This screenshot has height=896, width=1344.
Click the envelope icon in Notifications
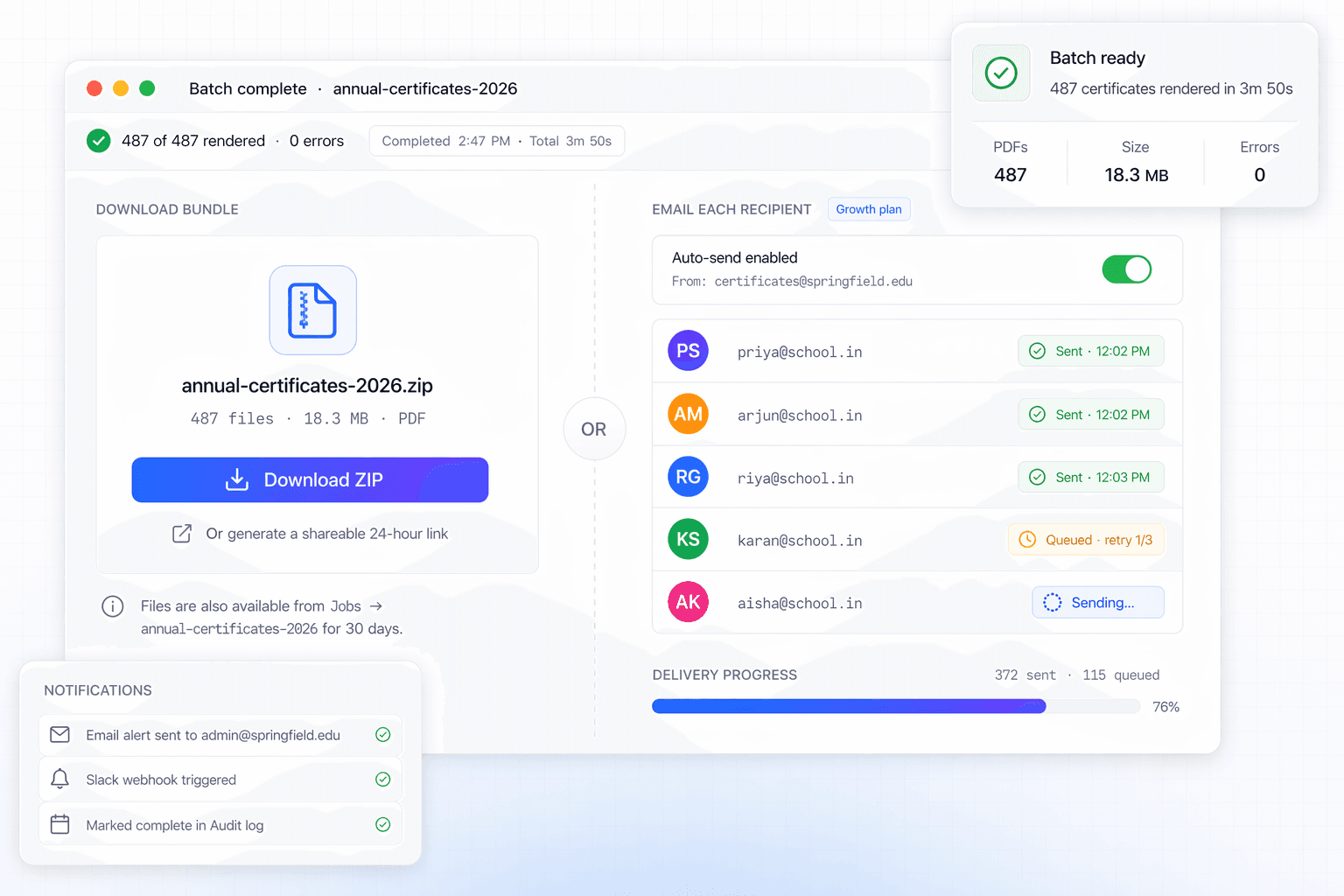[x=59, y=735]
